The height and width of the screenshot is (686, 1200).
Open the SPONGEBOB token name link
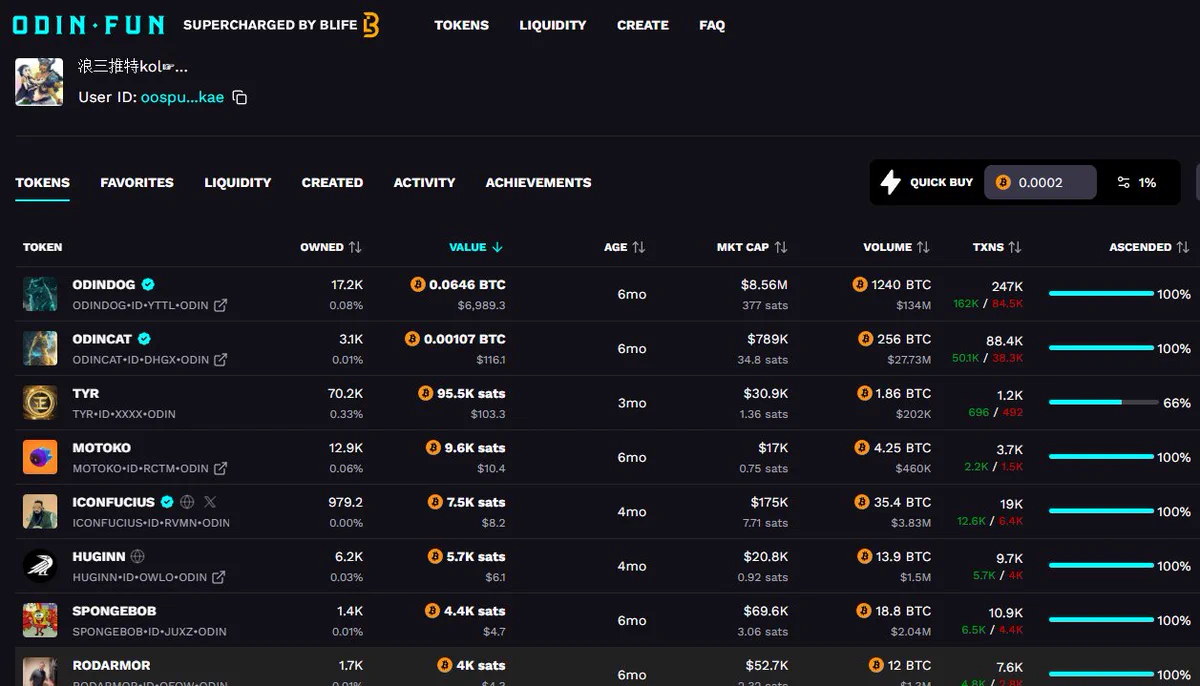click(114, 611)
